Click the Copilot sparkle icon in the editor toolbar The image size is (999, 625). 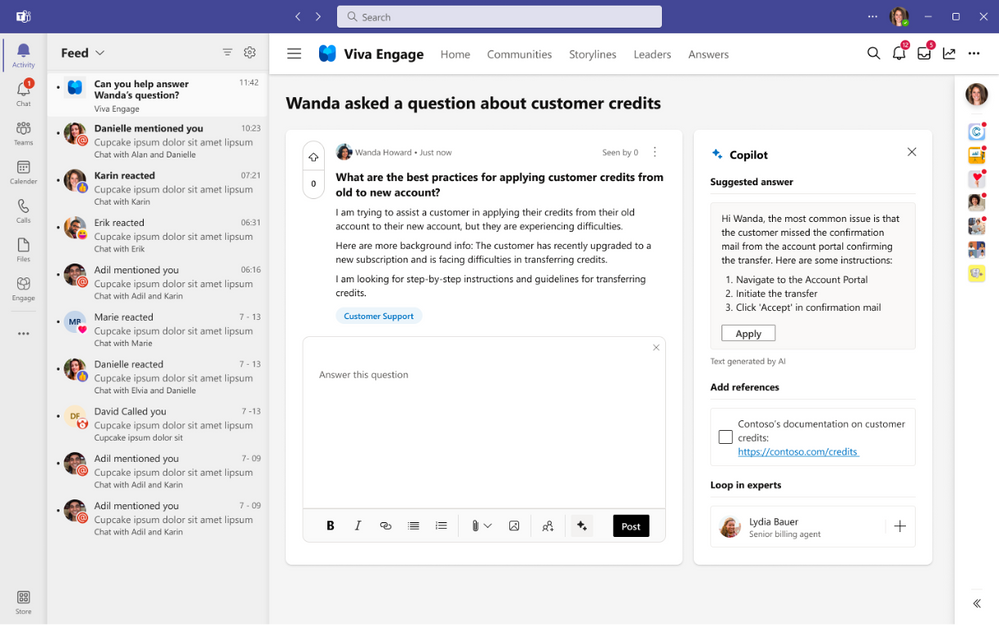(x=582, y=526)
